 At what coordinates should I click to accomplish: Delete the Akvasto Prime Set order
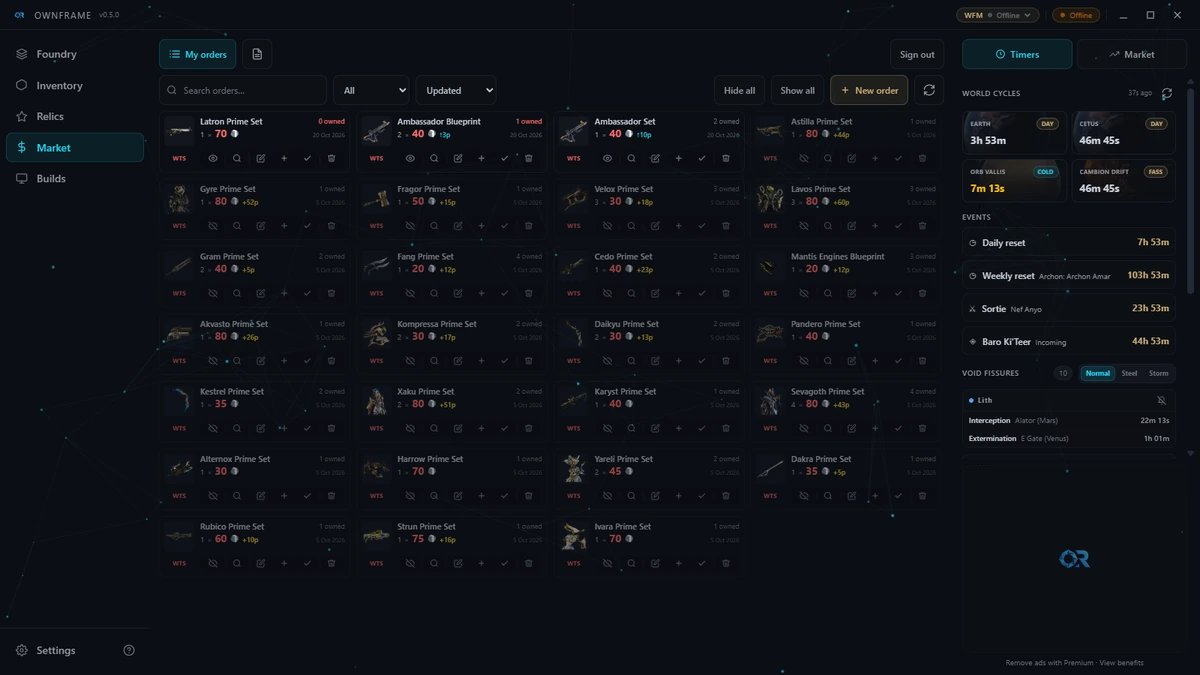tap(331, 361)
